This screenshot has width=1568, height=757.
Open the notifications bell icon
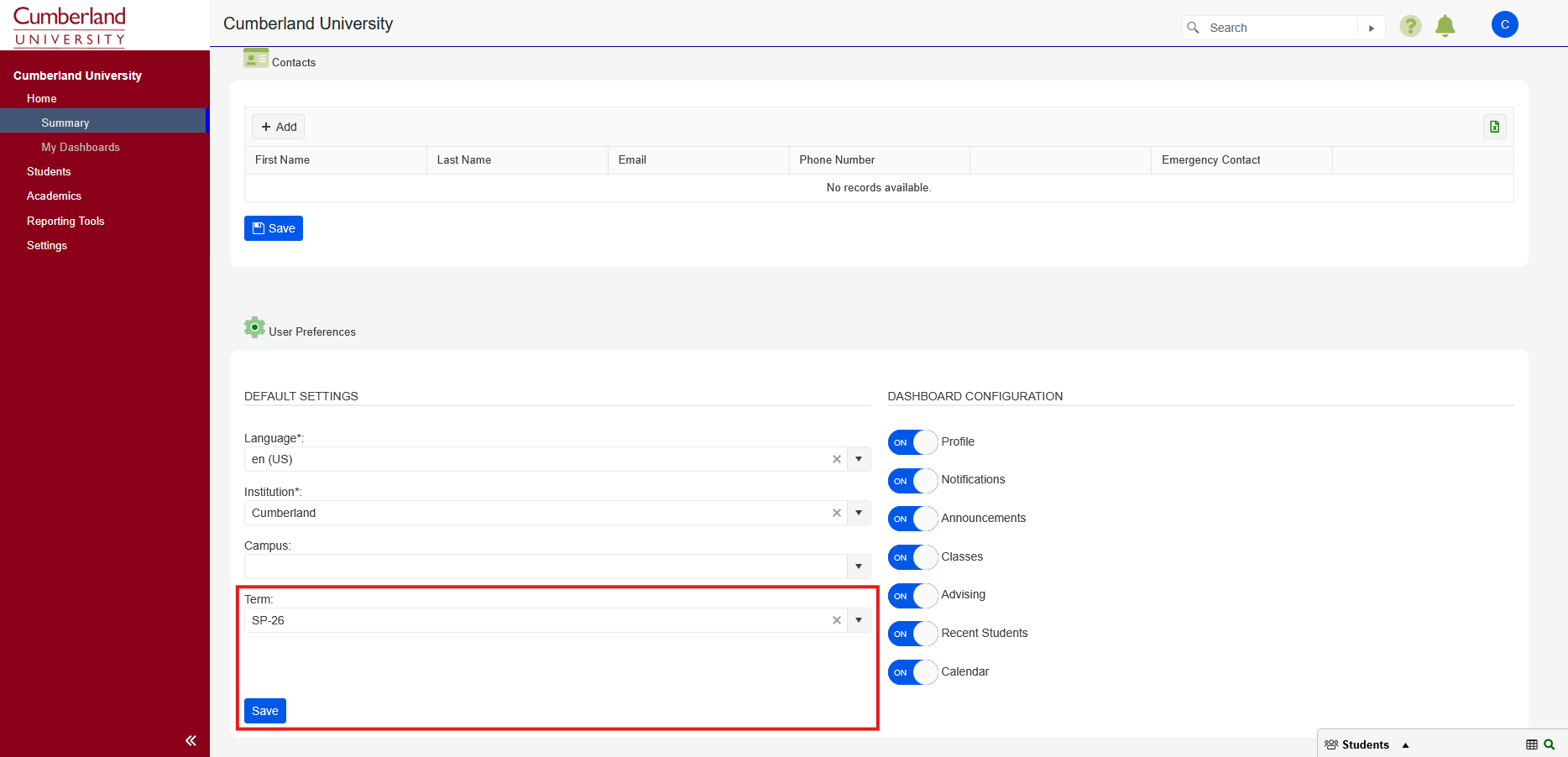click(x=1445, y=26)
